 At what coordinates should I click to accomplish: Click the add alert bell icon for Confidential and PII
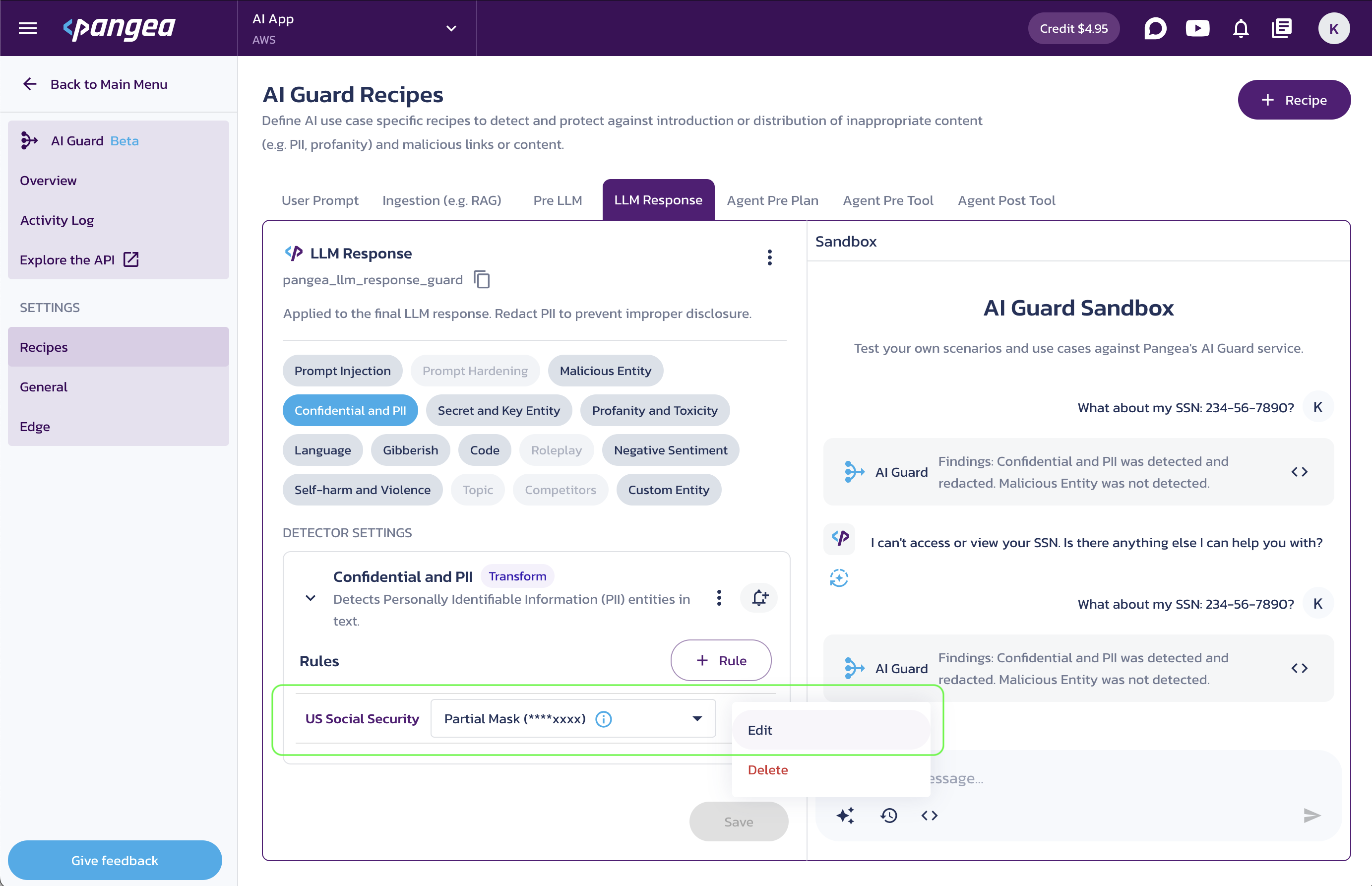[759, 598]
